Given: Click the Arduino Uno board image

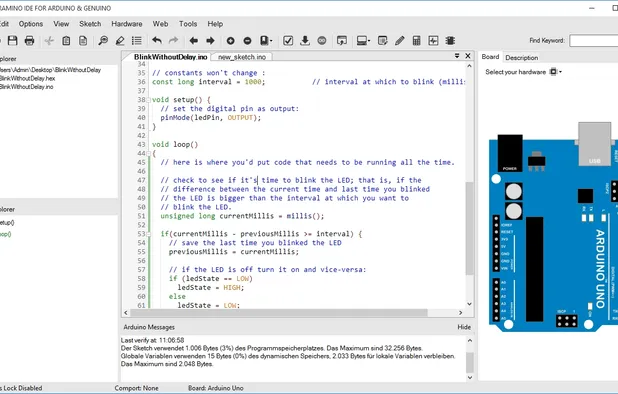Looking at the screenshot, I should [x=553, y=227].
